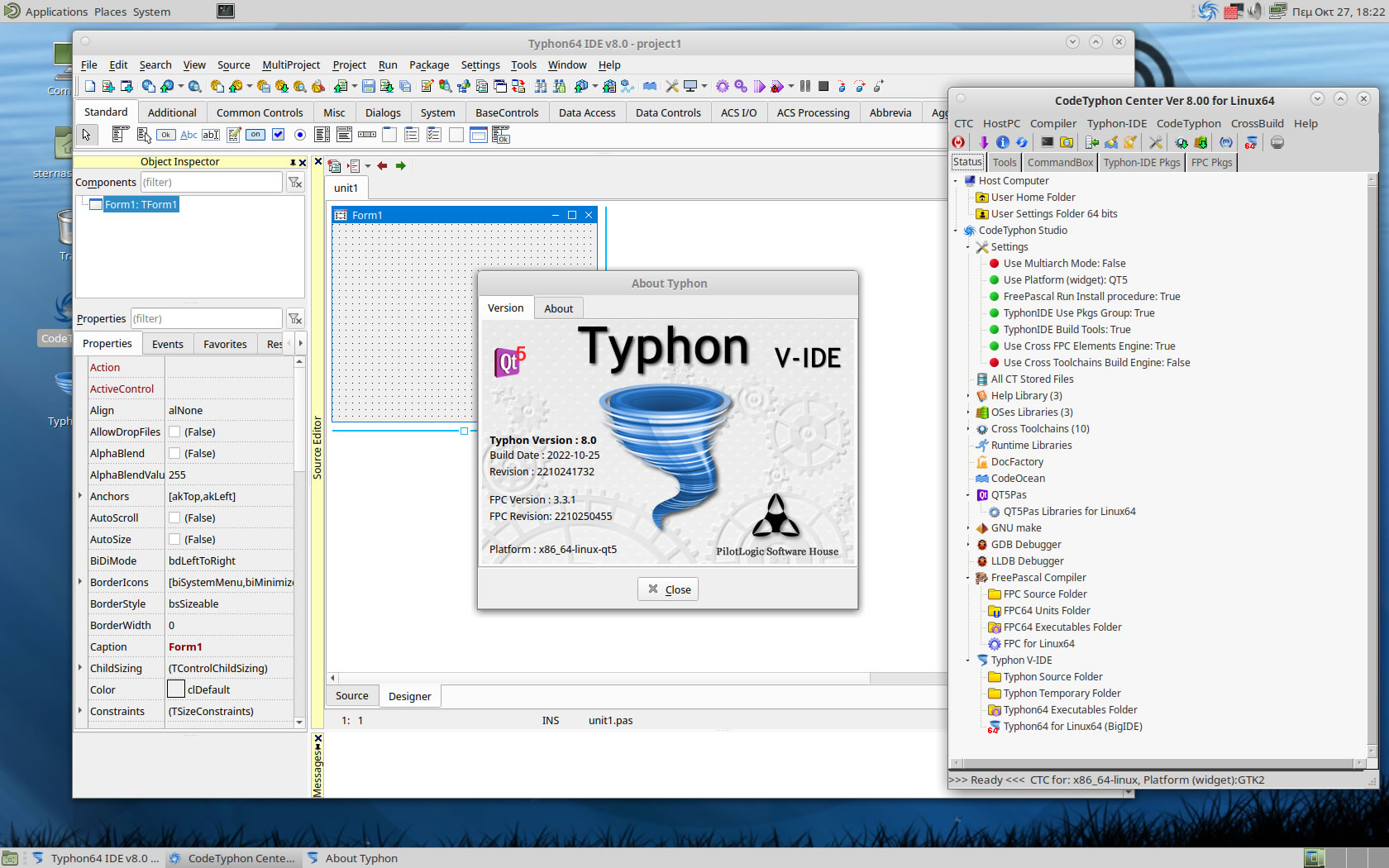Select the TToggleBox on component icon
The image size is (1389, 868).
[x=255, y=135]
